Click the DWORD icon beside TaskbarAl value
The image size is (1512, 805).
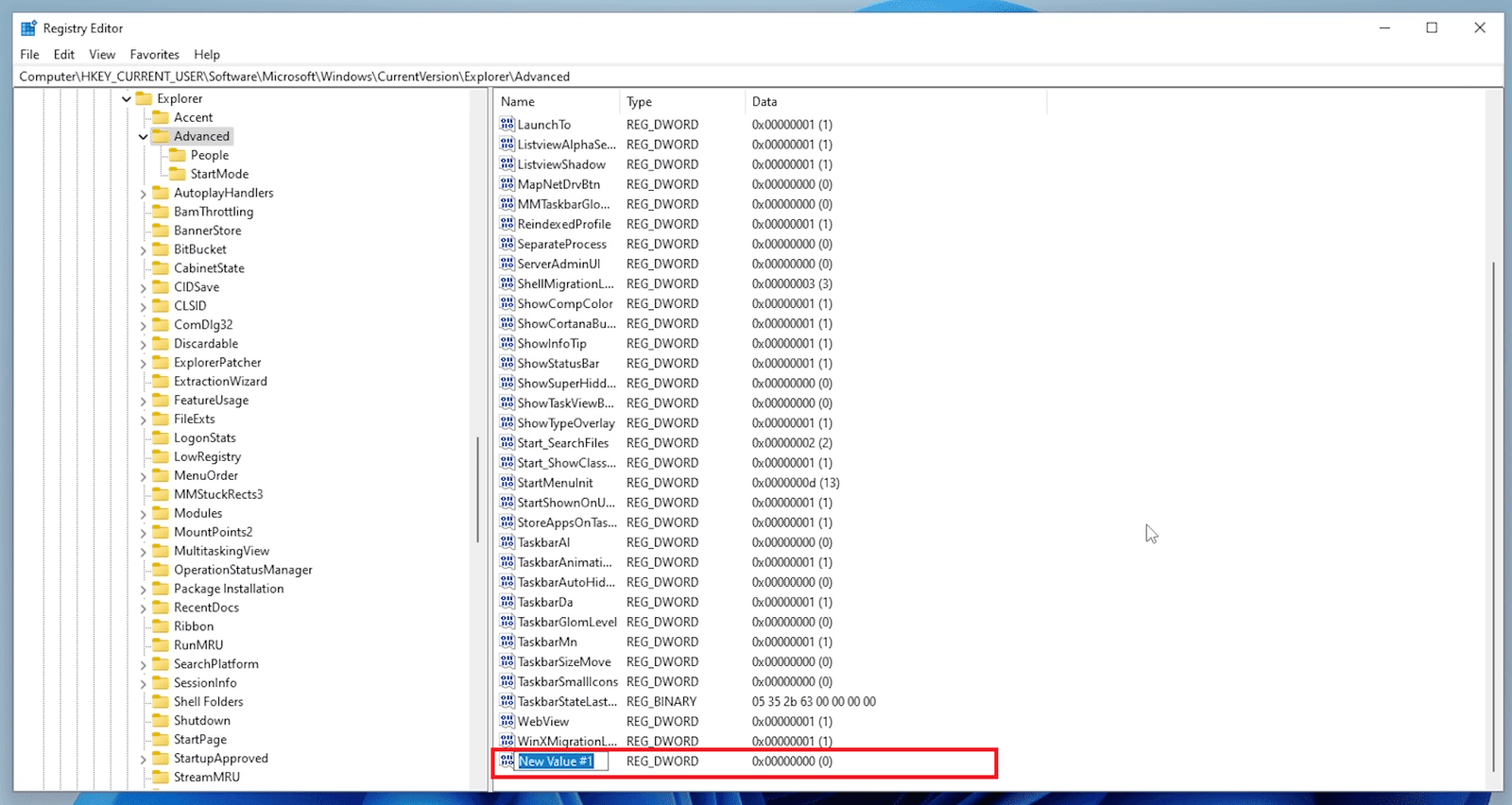point(507,542)
